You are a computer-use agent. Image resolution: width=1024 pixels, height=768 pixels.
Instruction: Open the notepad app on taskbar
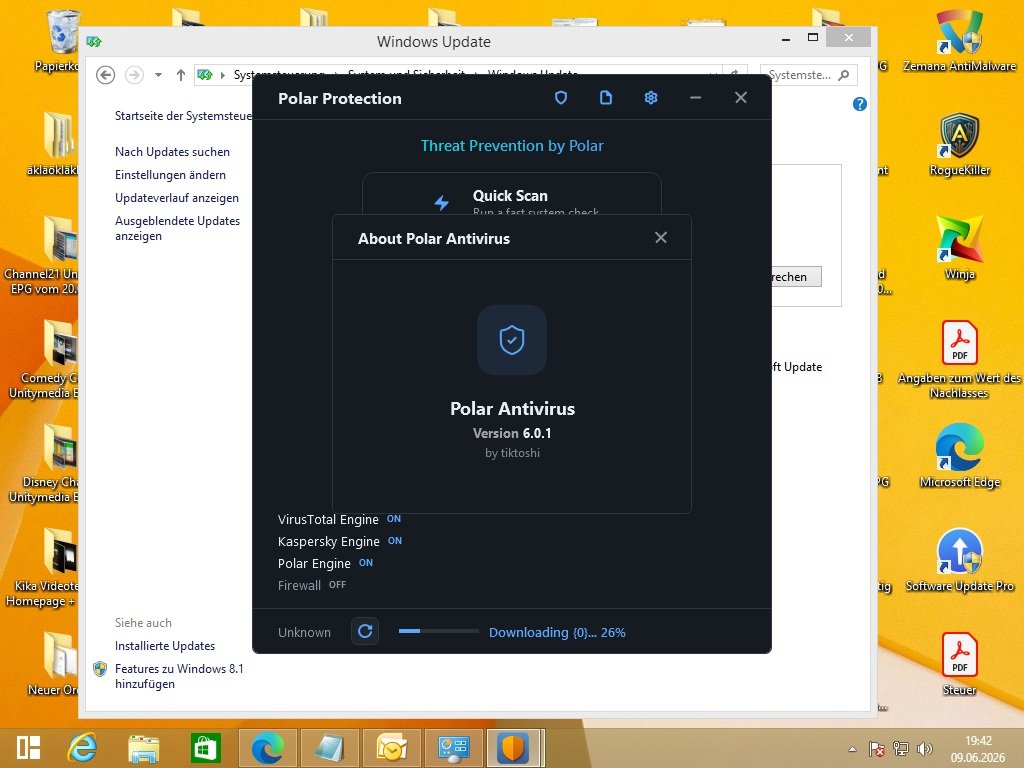click(x=329, y=748)
